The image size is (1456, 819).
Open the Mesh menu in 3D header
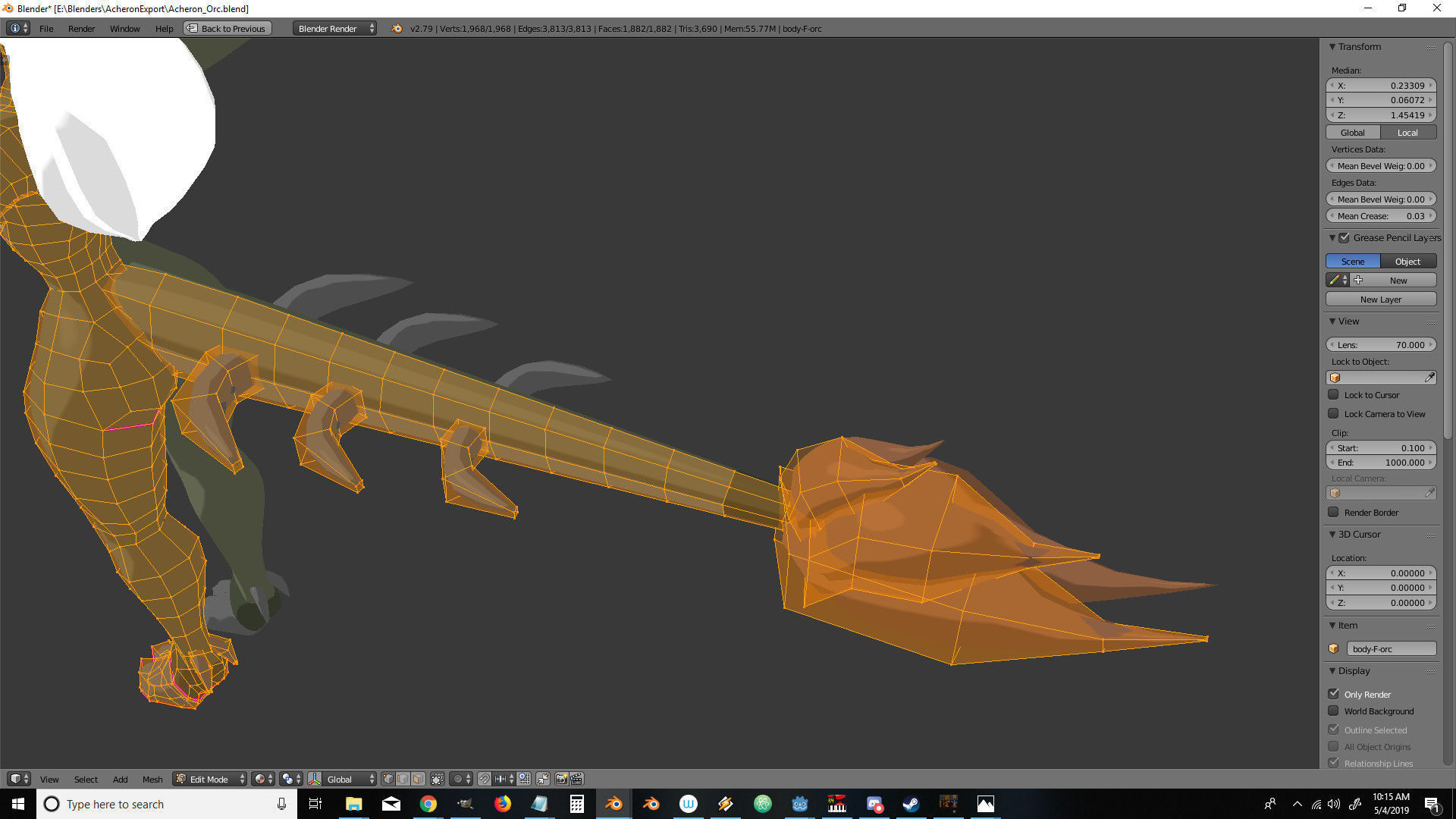click(x=152, y=779)
